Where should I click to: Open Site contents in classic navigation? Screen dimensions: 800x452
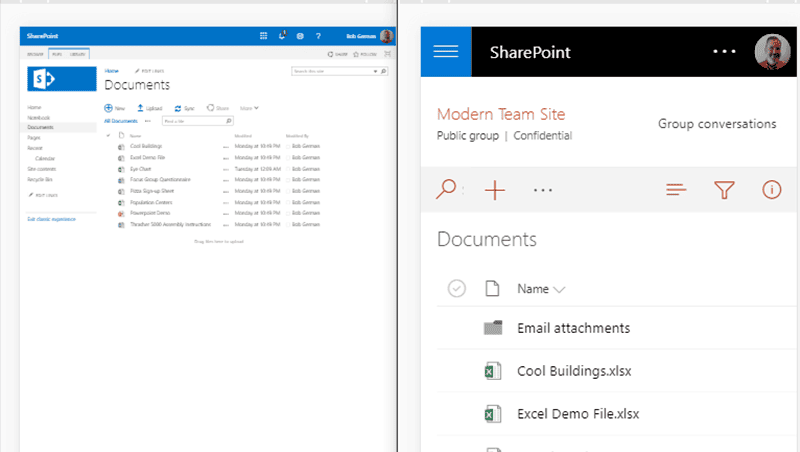point(42,169)
